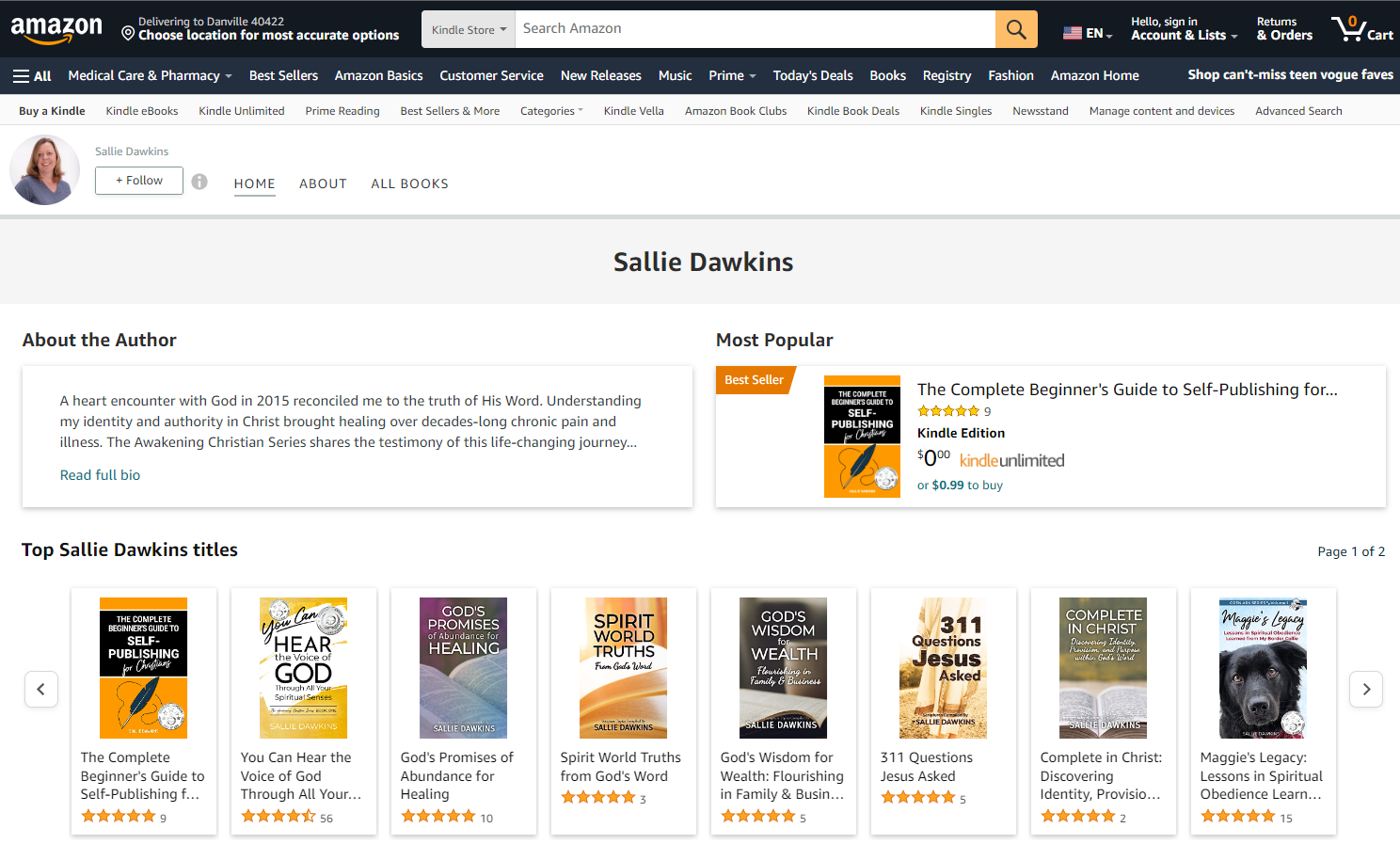
Task: Go to previous carousel page arrow
Action: 40,689
